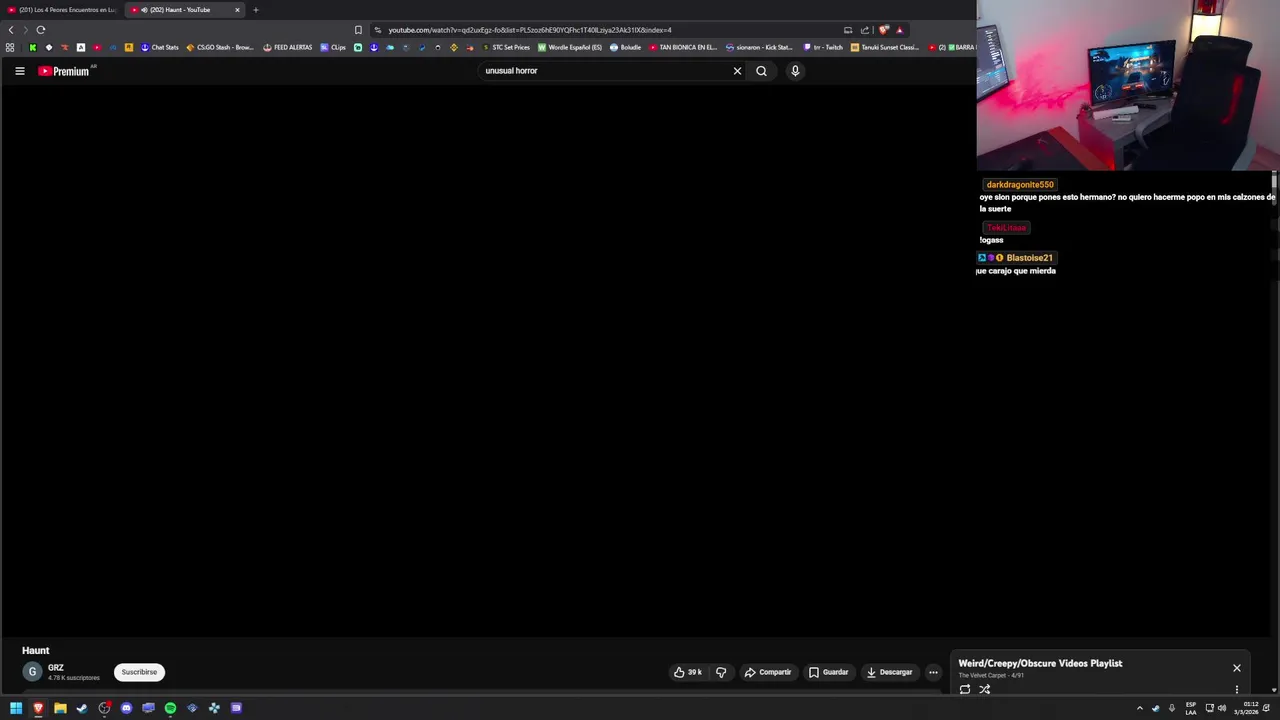The height and width of the screenshot is (720, 1280).
Task: Open the Boludle bookmark
Action: click(x=626, y=47)
